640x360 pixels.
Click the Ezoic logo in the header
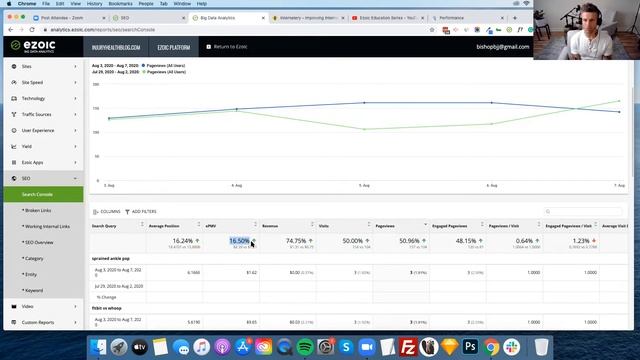pyautogui.click(x=33, y=46)
